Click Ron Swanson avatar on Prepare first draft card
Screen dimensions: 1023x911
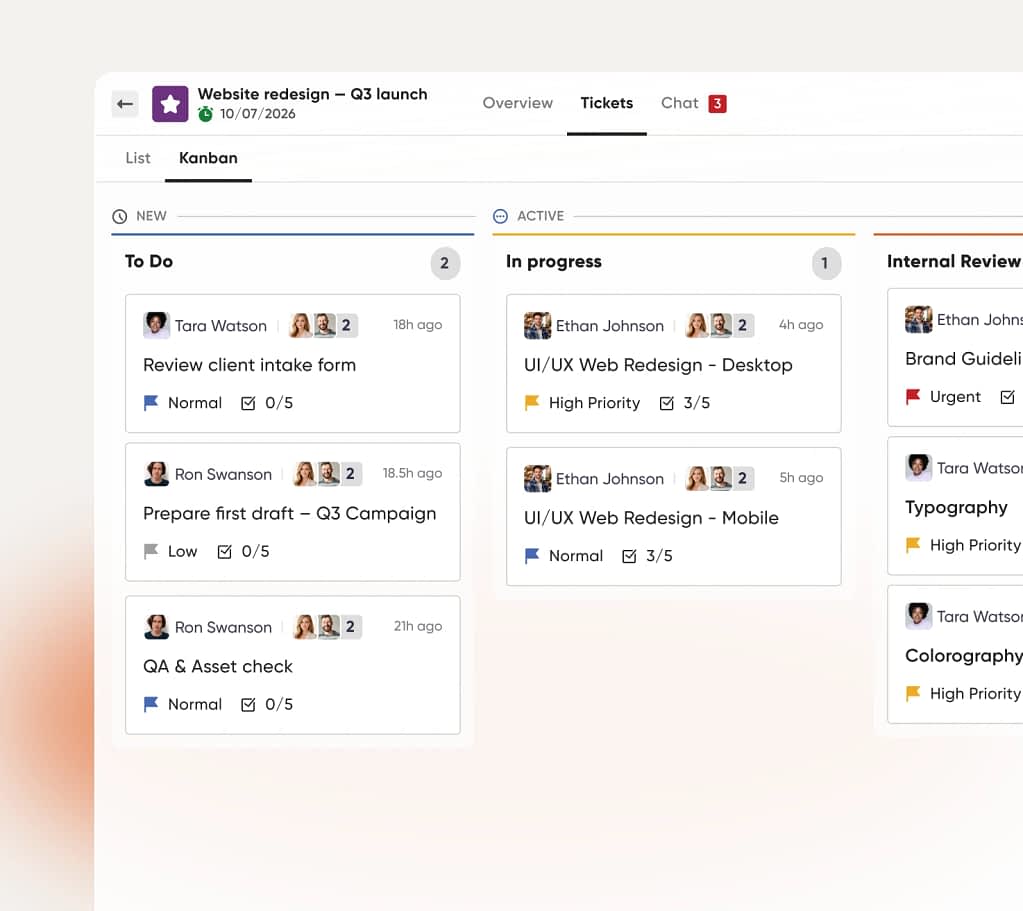tap(157, 474)
